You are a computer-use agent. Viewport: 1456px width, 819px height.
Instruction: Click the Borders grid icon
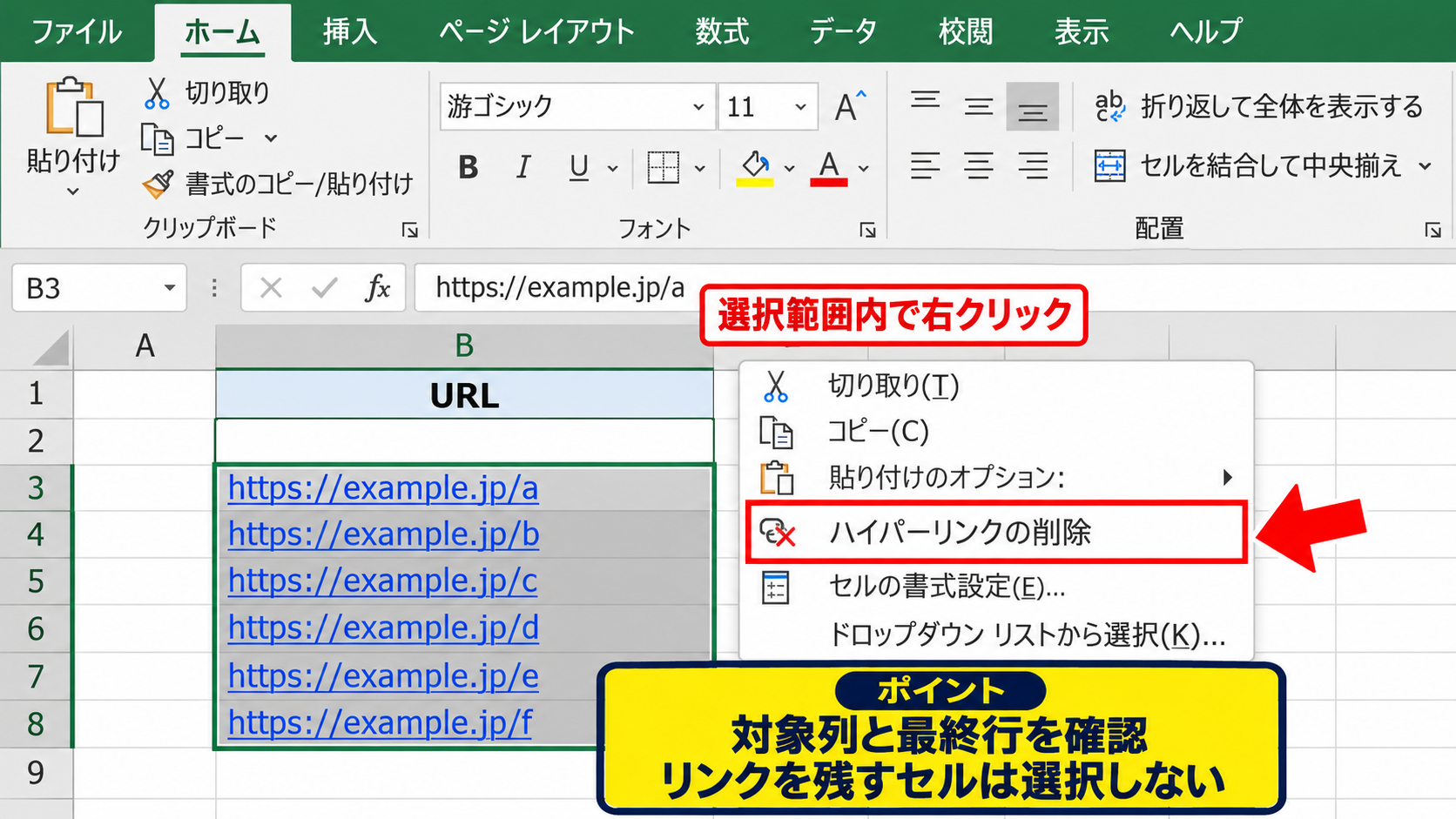664,167
